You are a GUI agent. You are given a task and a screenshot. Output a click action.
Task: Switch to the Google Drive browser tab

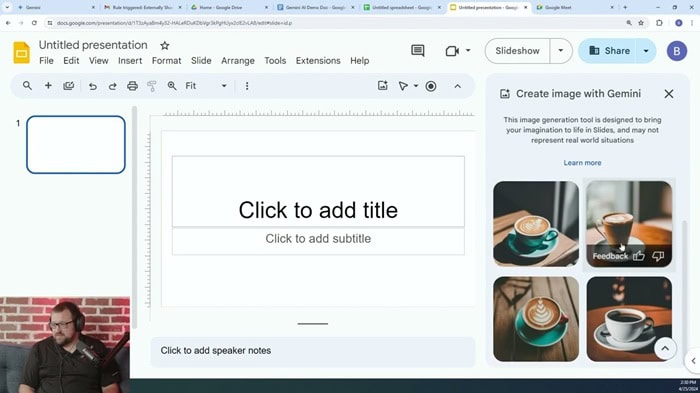pos(228,8)
